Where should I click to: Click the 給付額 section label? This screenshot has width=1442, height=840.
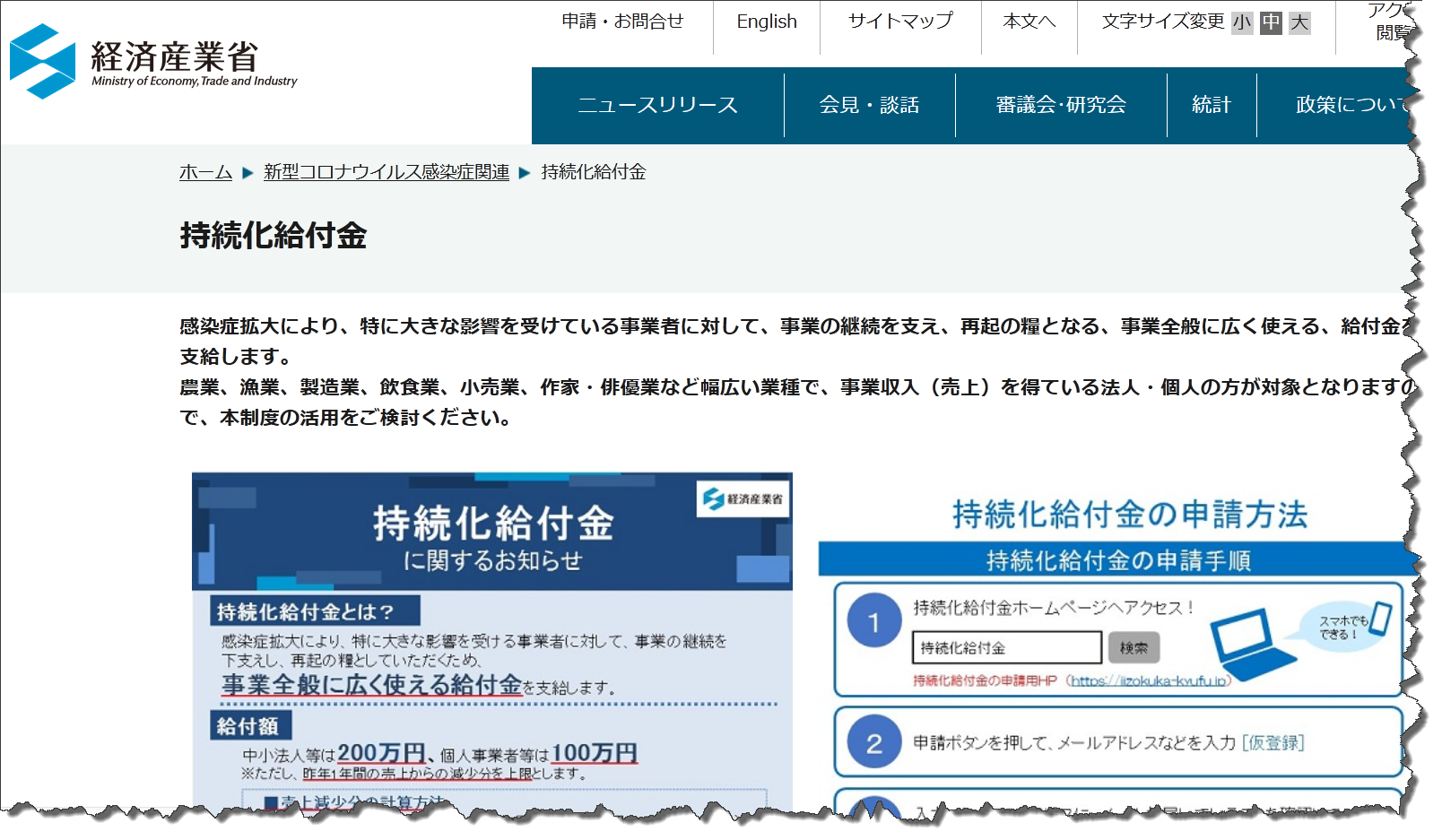[250, 725]
